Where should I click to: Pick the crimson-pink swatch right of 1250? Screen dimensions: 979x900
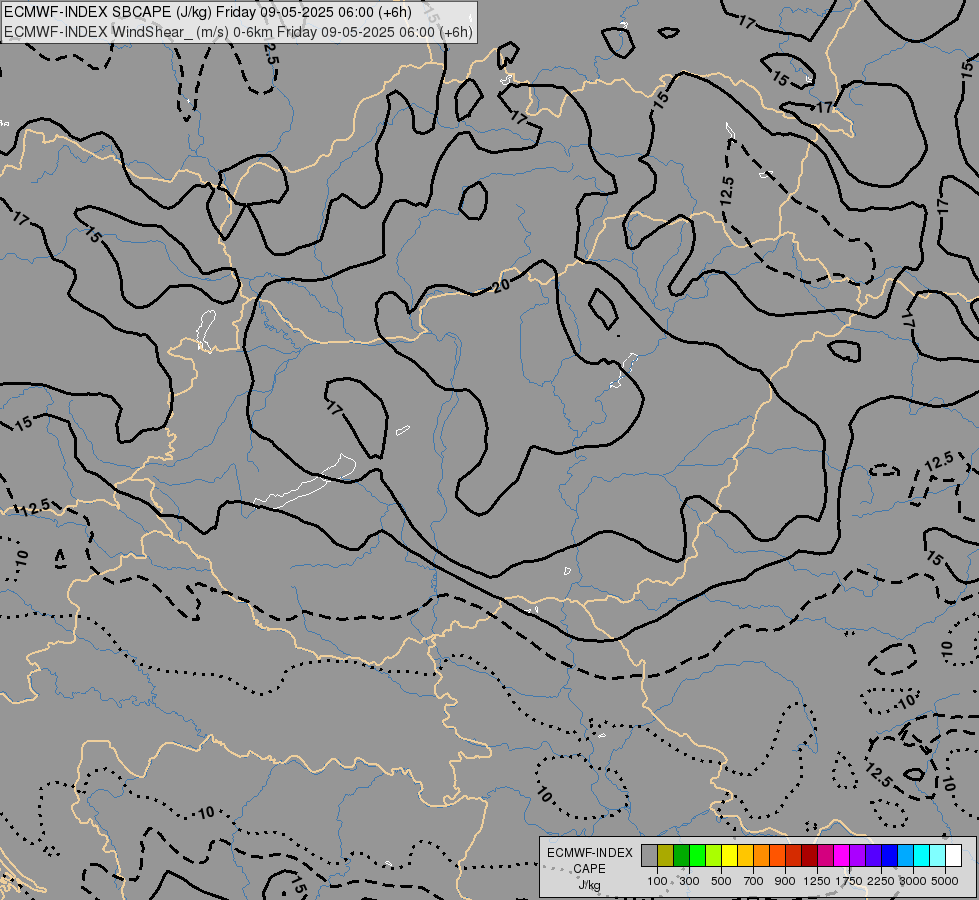click(x=825, y=856)
